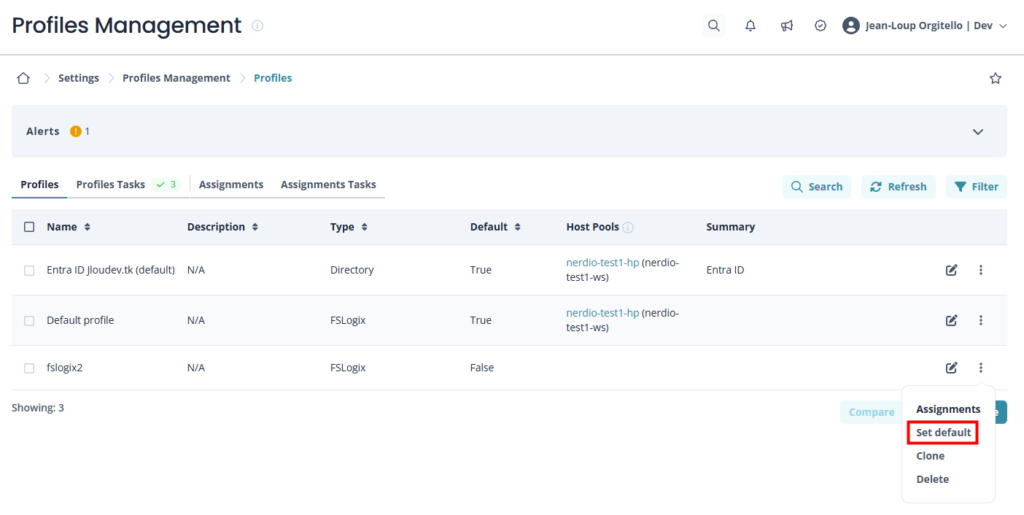Click the Profiles Tasks count badge 3
1024x515 pixels.
[167, 184]
